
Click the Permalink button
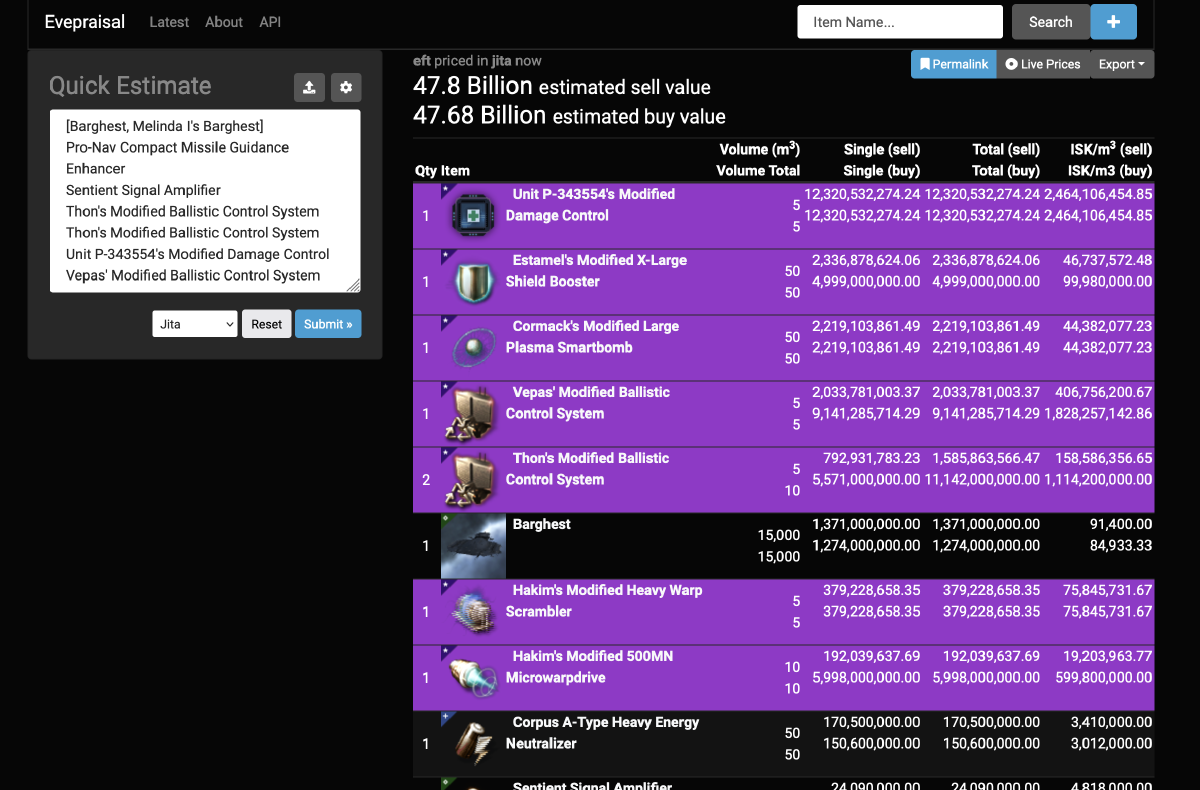pos(953,64)
